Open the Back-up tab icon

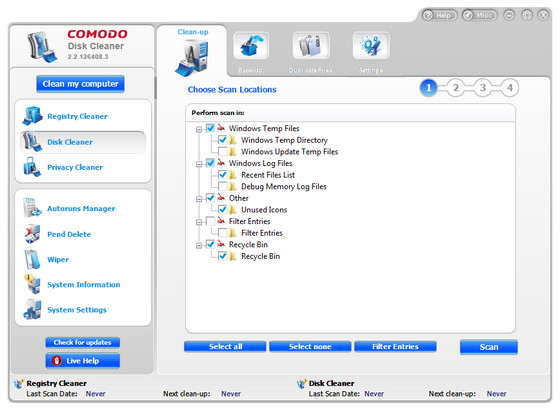[251, 46]
